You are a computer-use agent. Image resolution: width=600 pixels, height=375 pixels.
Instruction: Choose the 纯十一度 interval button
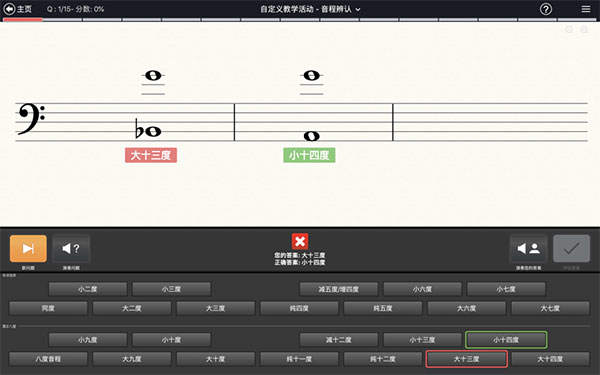(x=299, y=359)
